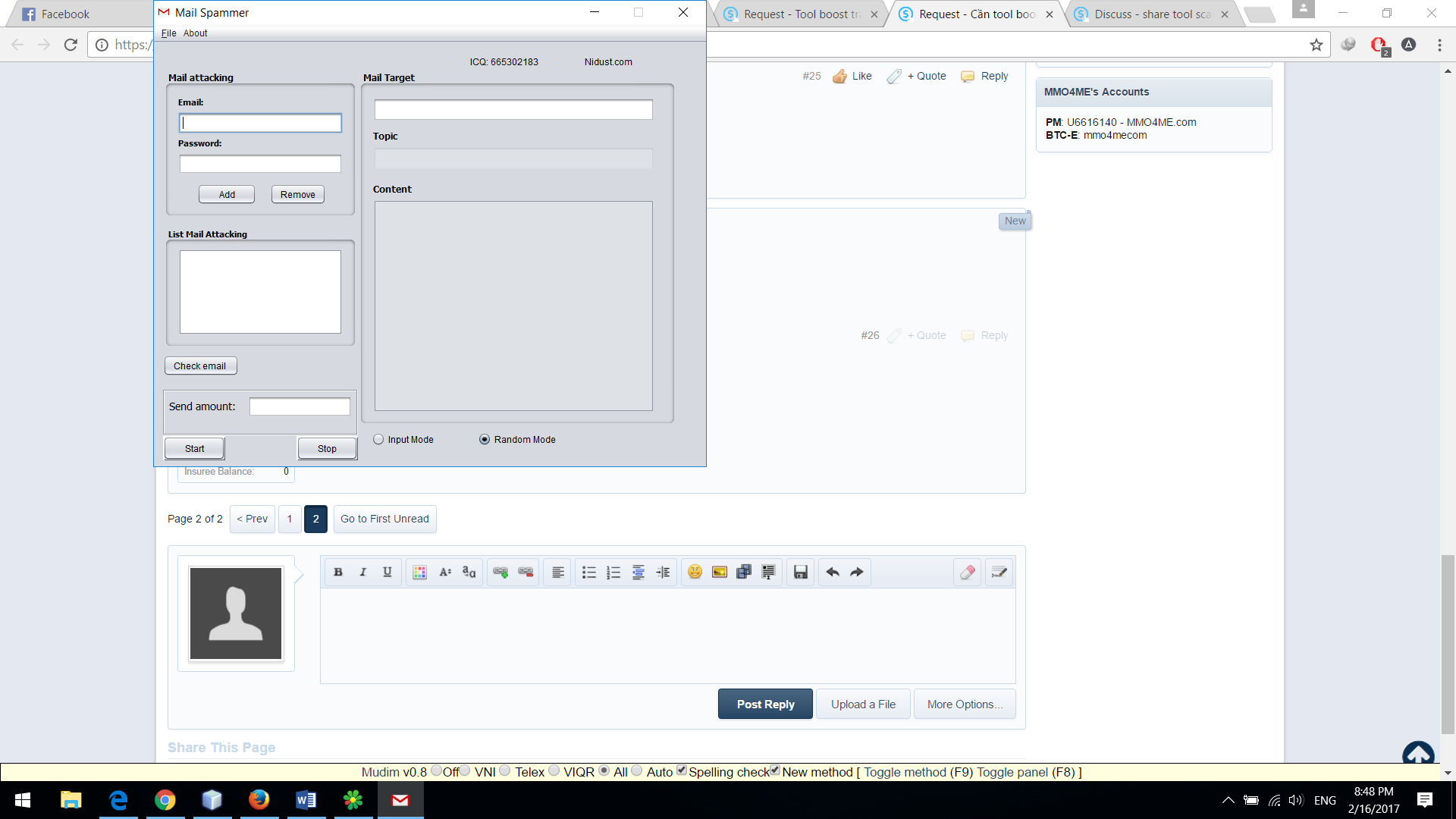Open the About menu
Screen dimensions: 1456x819
[195, 33]
